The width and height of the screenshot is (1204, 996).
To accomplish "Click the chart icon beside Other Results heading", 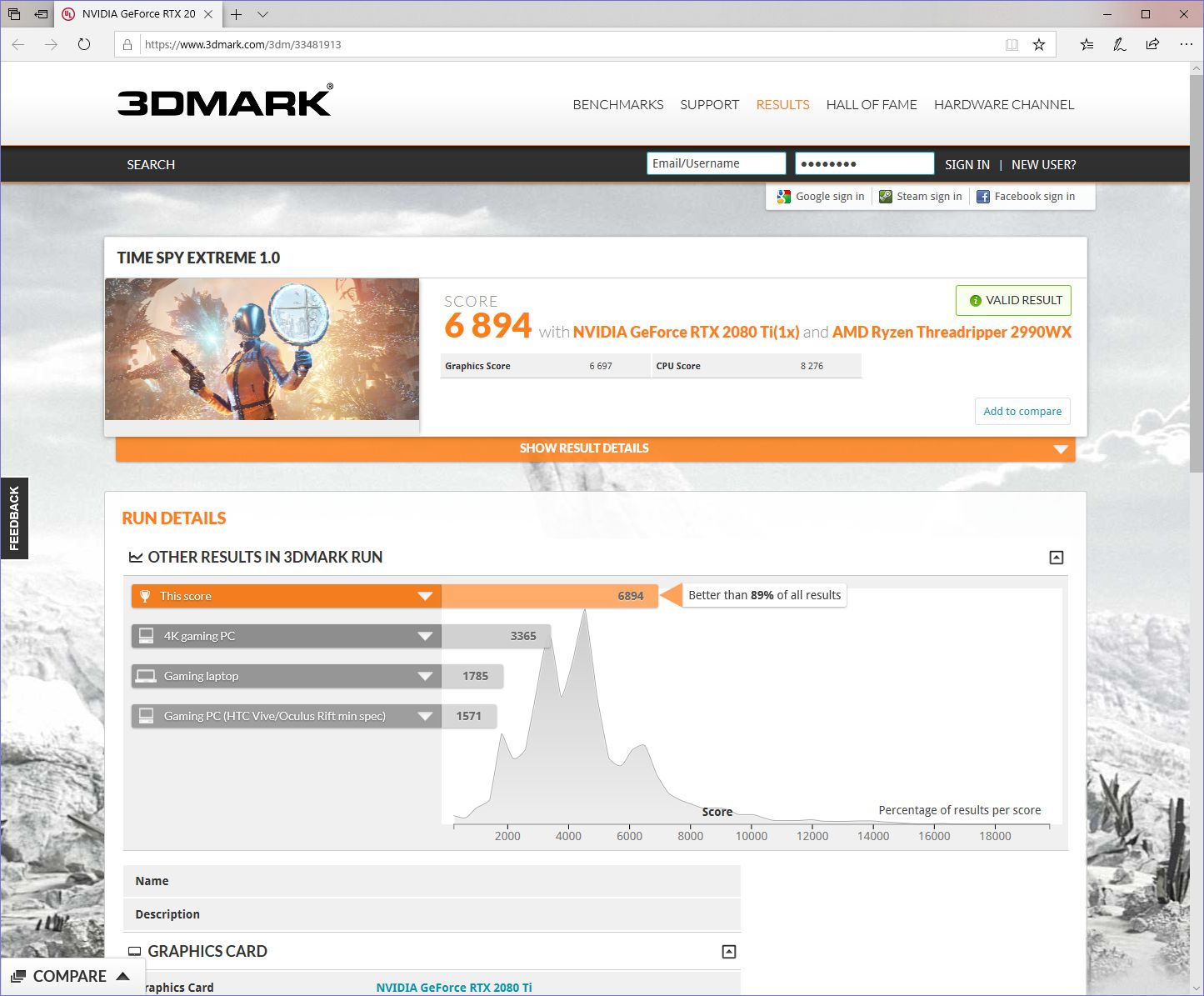I will 136,558.
